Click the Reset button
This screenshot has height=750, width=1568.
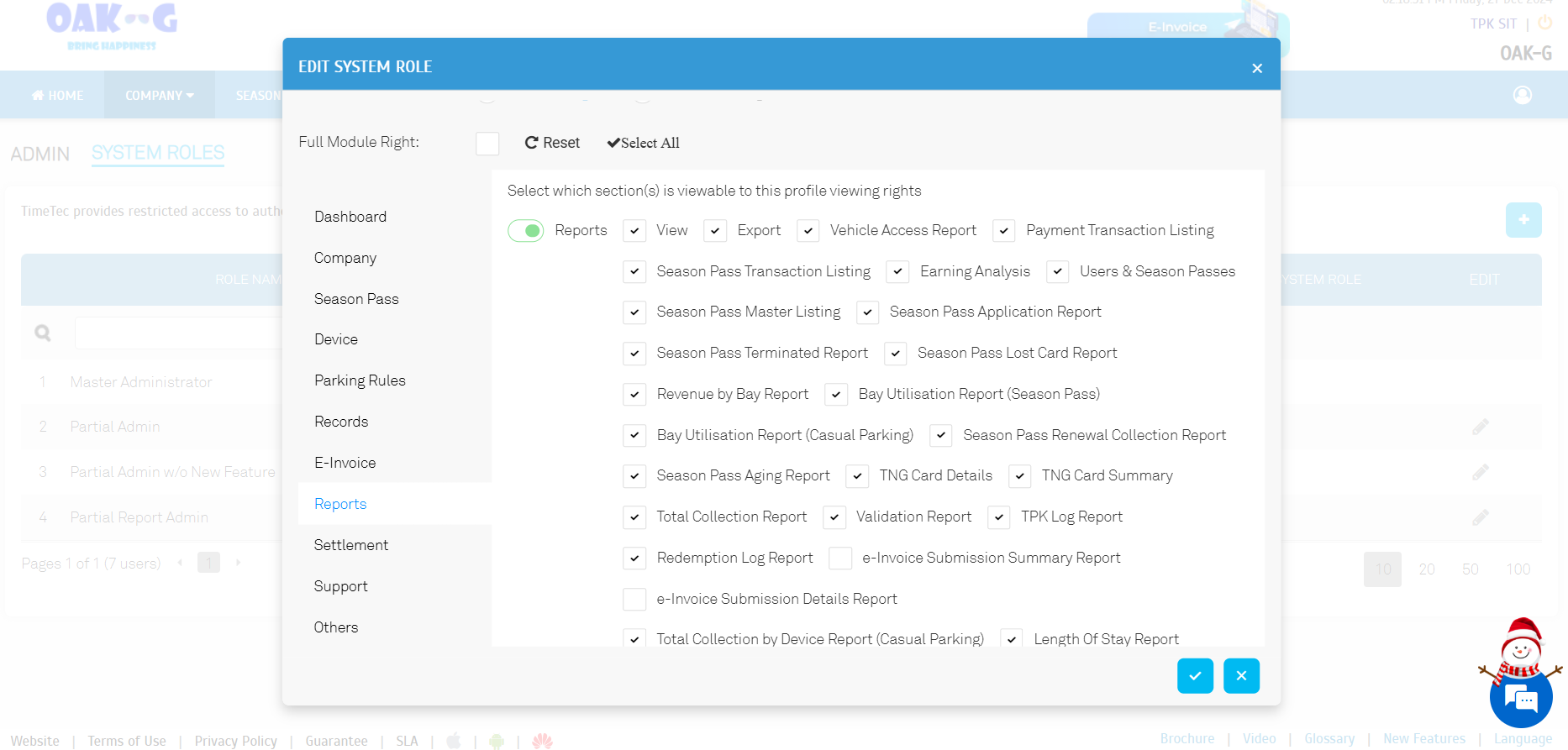tap(552, 144)
